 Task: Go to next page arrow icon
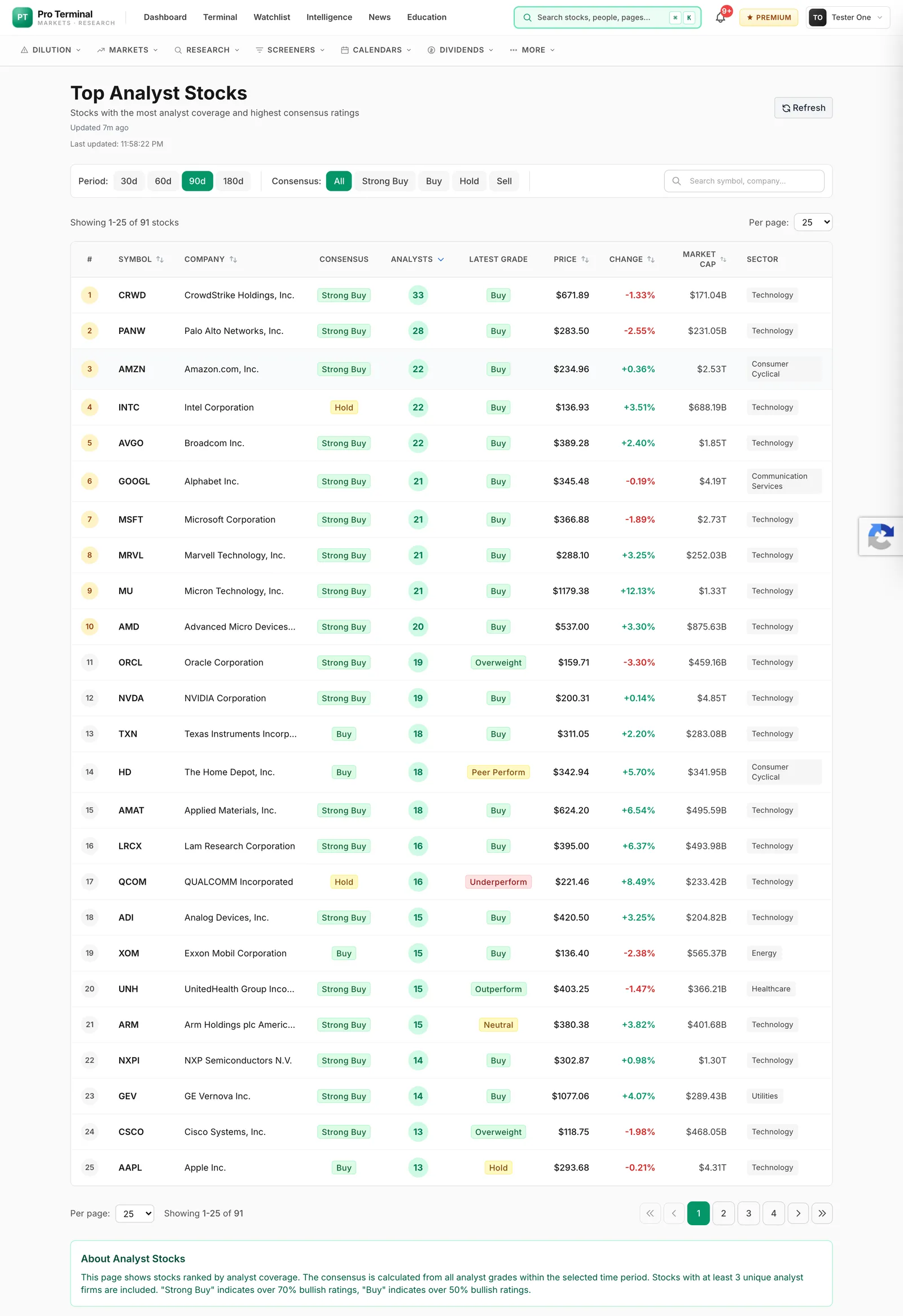click(x=797, y=1213)
